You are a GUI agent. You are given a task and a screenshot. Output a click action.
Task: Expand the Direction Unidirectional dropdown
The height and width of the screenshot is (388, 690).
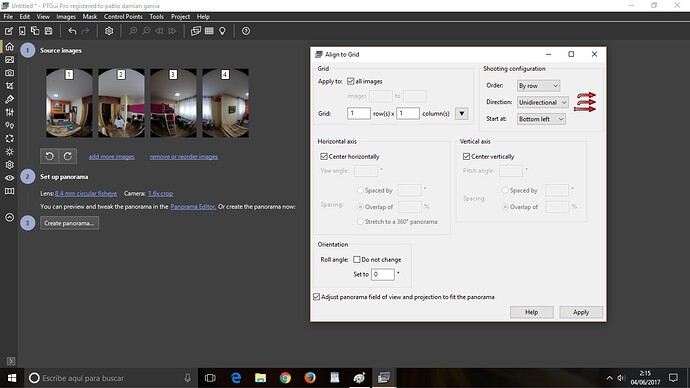543,102
